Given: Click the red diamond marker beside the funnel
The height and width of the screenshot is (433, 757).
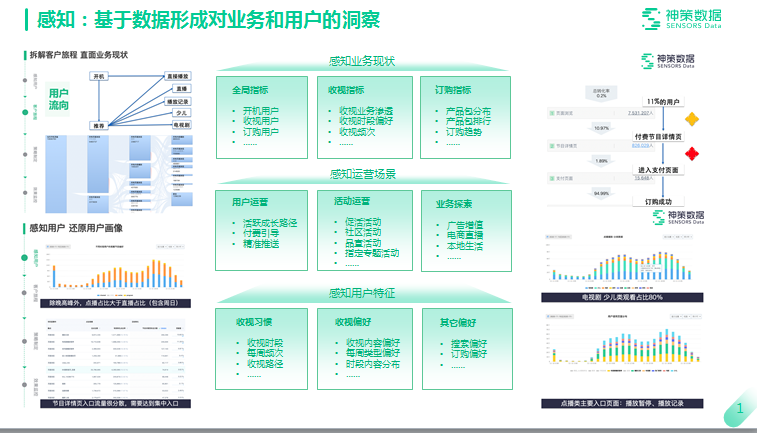Looking at the screenshot, I should coord(692,154).
